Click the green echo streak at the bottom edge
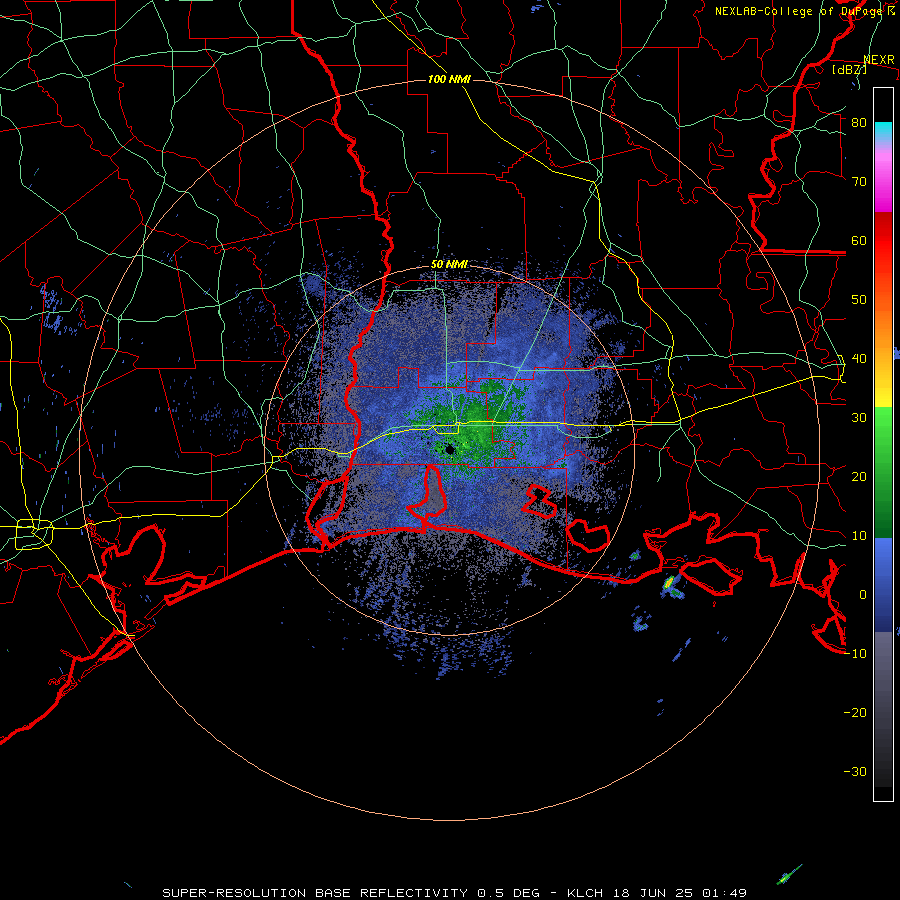The height and width of the screenshot is (900, 900). click(790, 874)
